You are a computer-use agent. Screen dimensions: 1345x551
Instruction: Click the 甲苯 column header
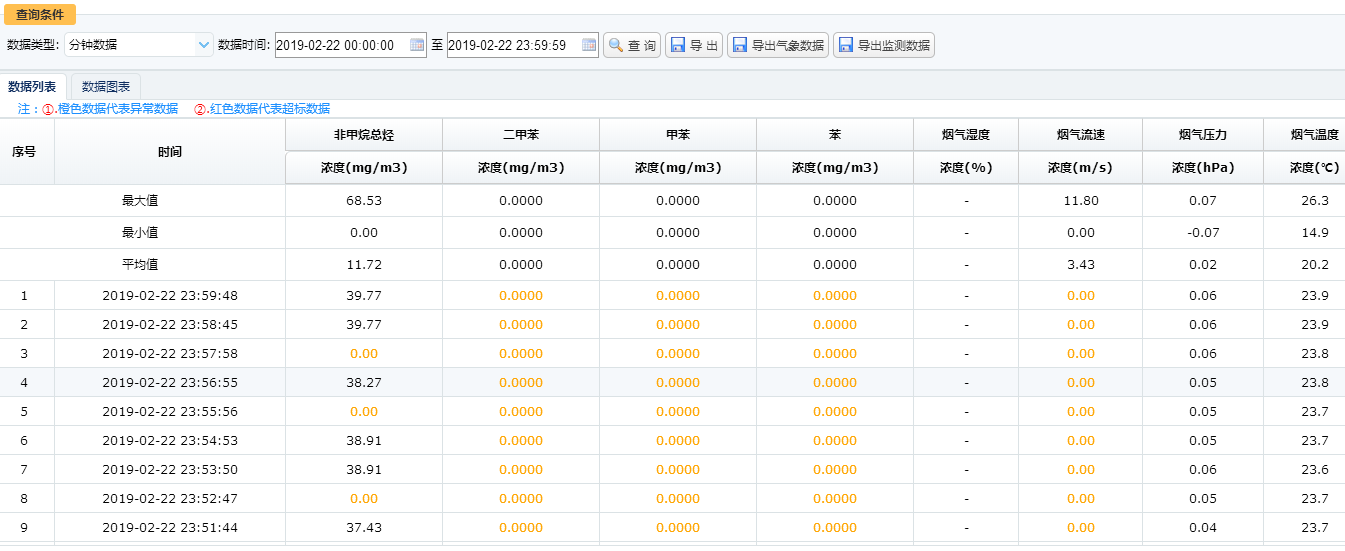coord(678,135)
